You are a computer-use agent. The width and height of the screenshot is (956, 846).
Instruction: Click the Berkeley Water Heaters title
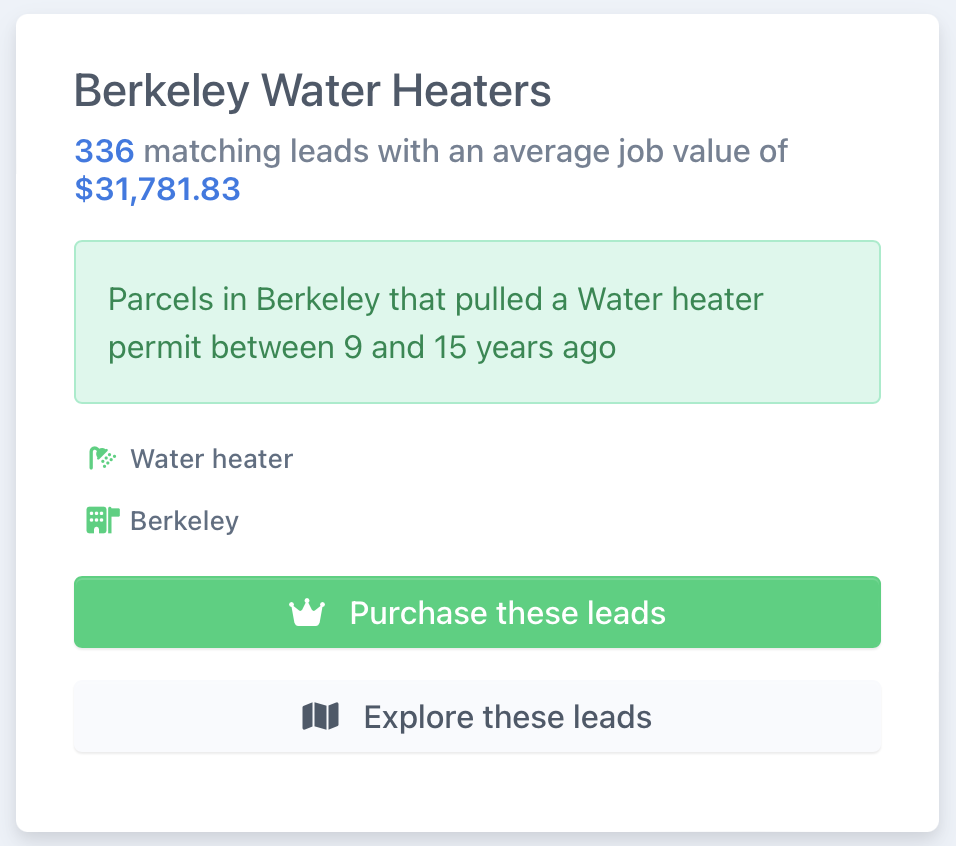point(313,91)
